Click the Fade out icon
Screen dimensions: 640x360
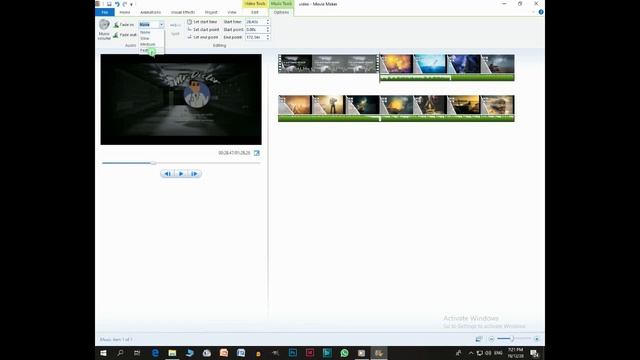pyautogui.click(x=116, y=35)
